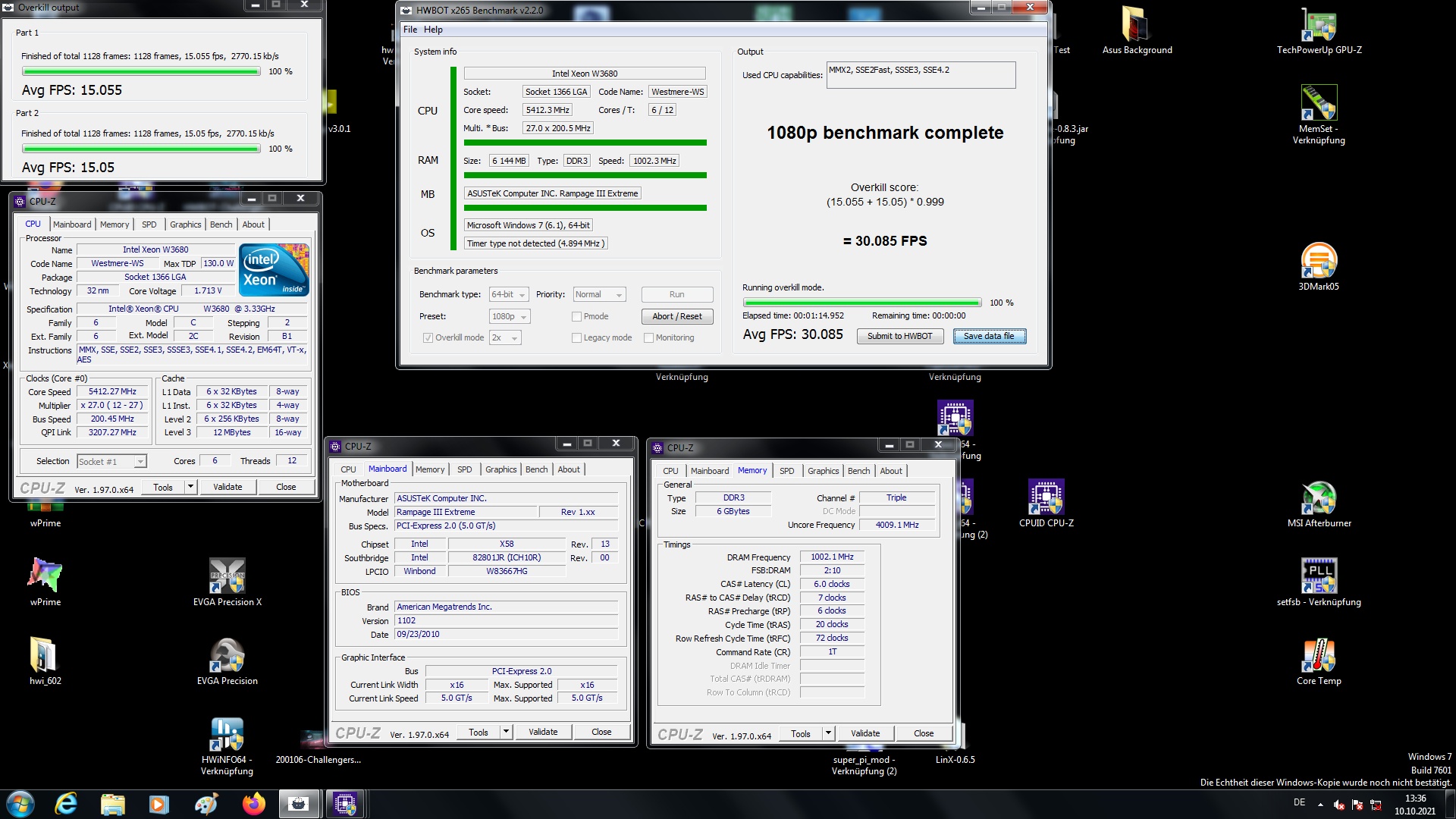
Task: Expand Tools arrow in CPU-Z Memory window
Action: pos(828,733)
